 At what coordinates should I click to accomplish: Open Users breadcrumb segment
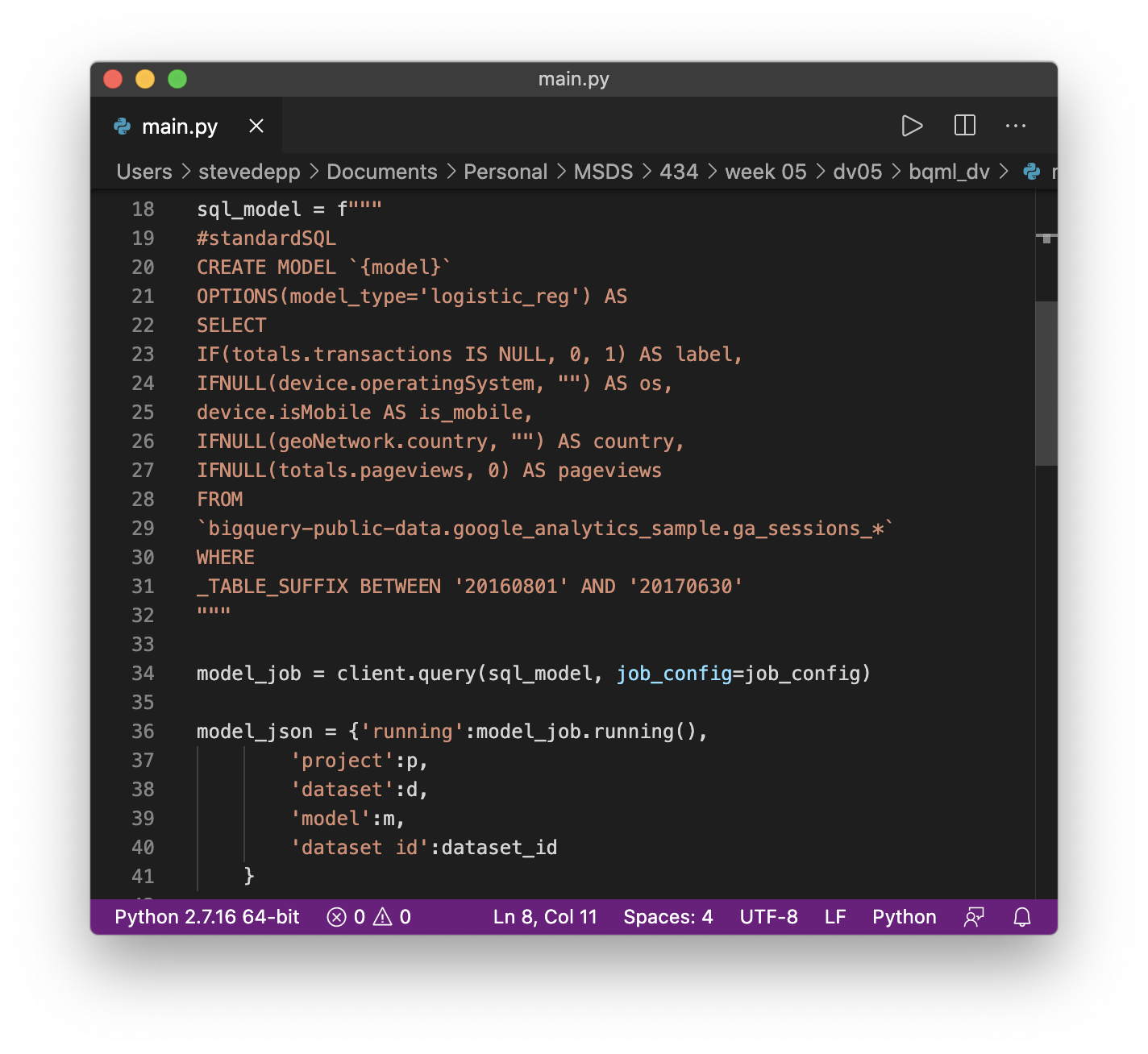[x=144, y=172]
